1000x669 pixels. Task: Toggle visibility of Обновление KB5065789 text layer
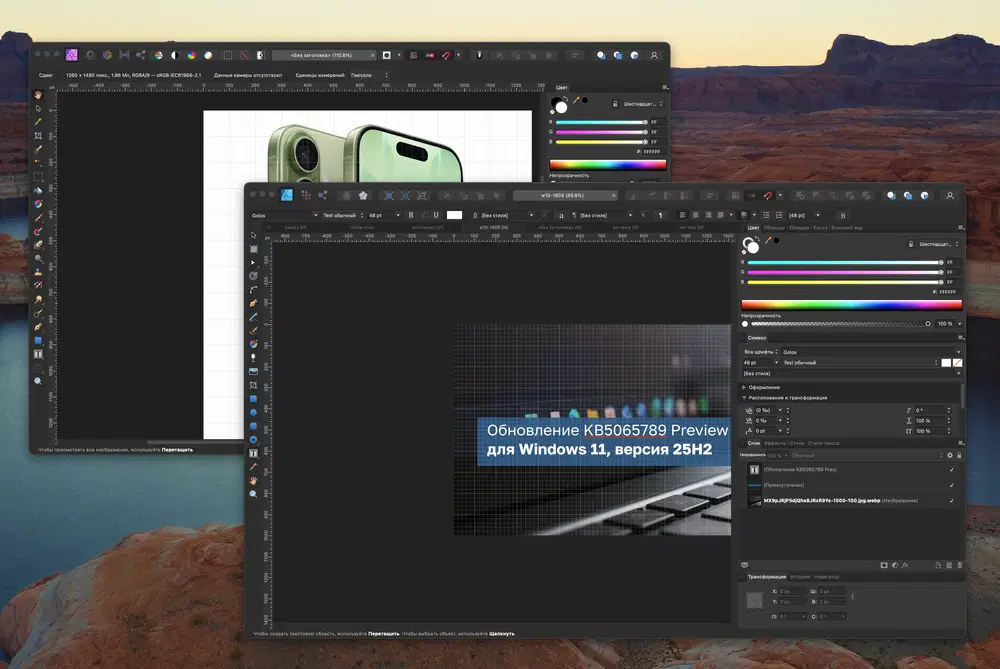(x=951, y=469)
